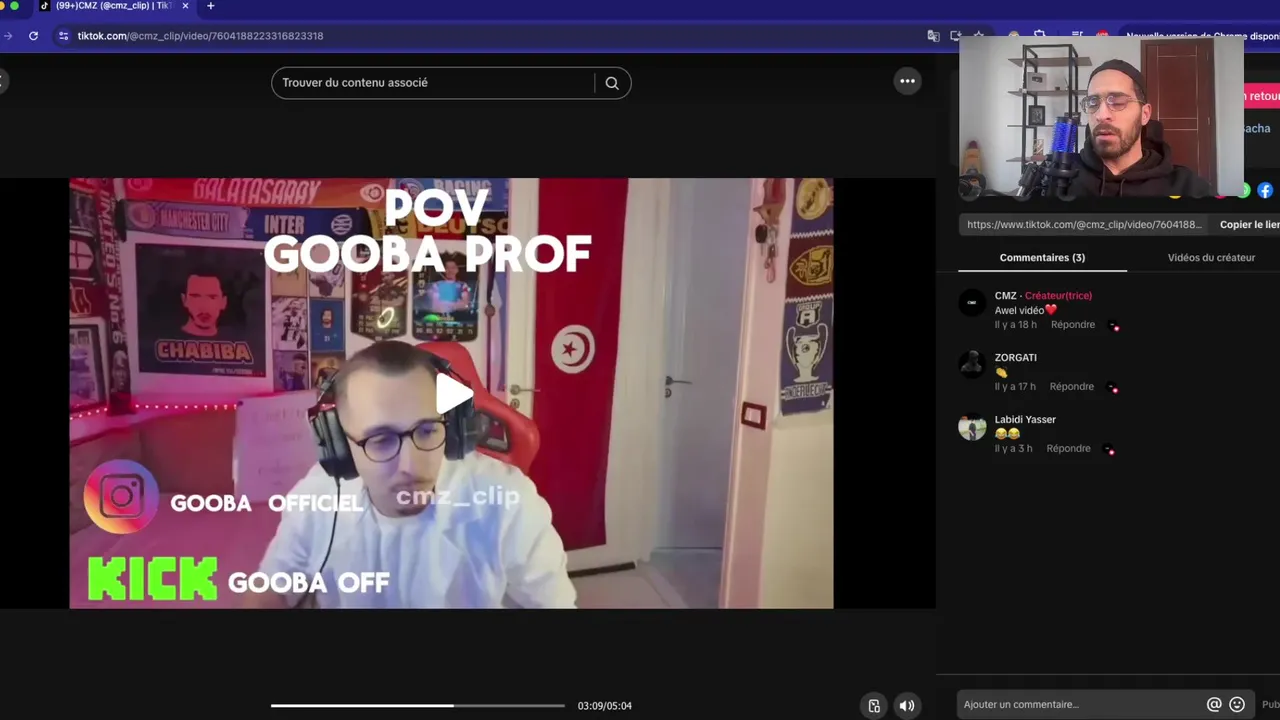
Task: Click the Copier le lien button
Action: point(1249,225)
